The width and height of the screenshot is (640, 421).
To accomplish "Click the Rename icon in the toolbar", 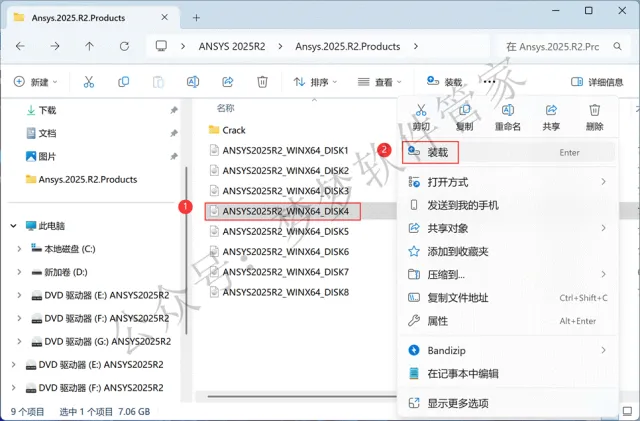I will tap(193, 82).
